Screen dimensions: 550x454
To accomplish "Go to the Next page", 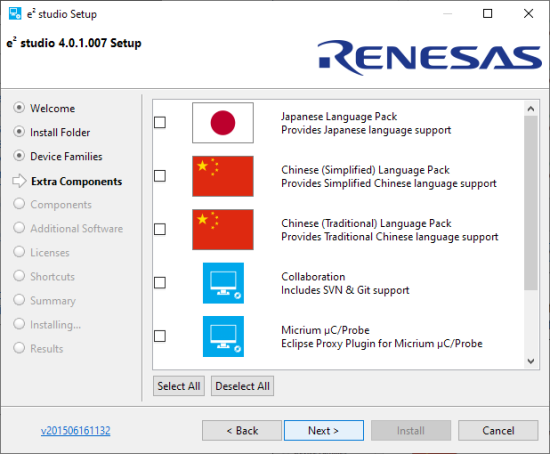I will (324, 430).
